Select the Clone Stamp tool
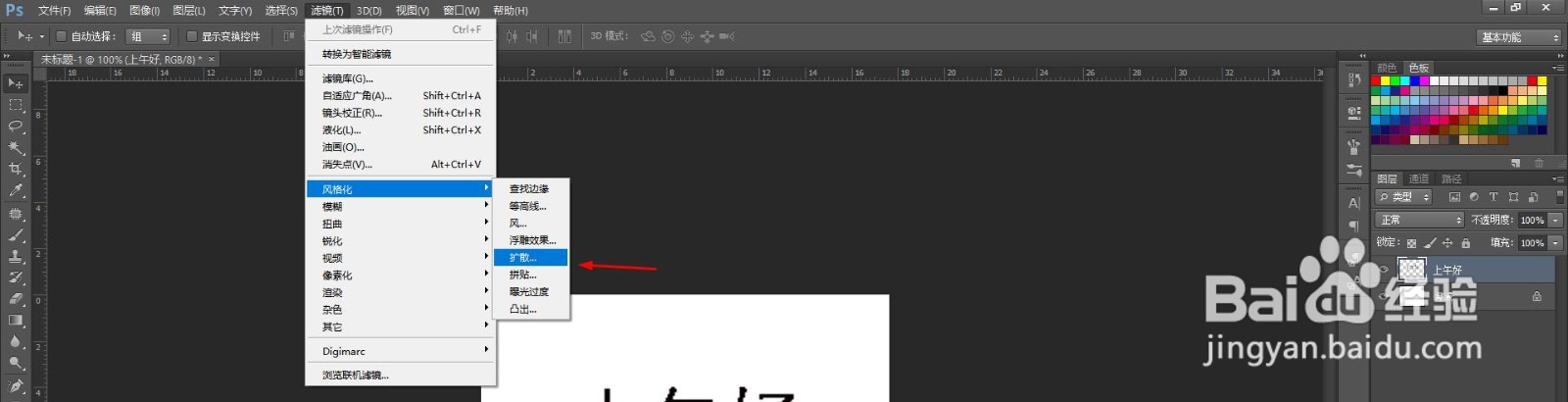Viewport: 1568px width, 402px height. 15,257
